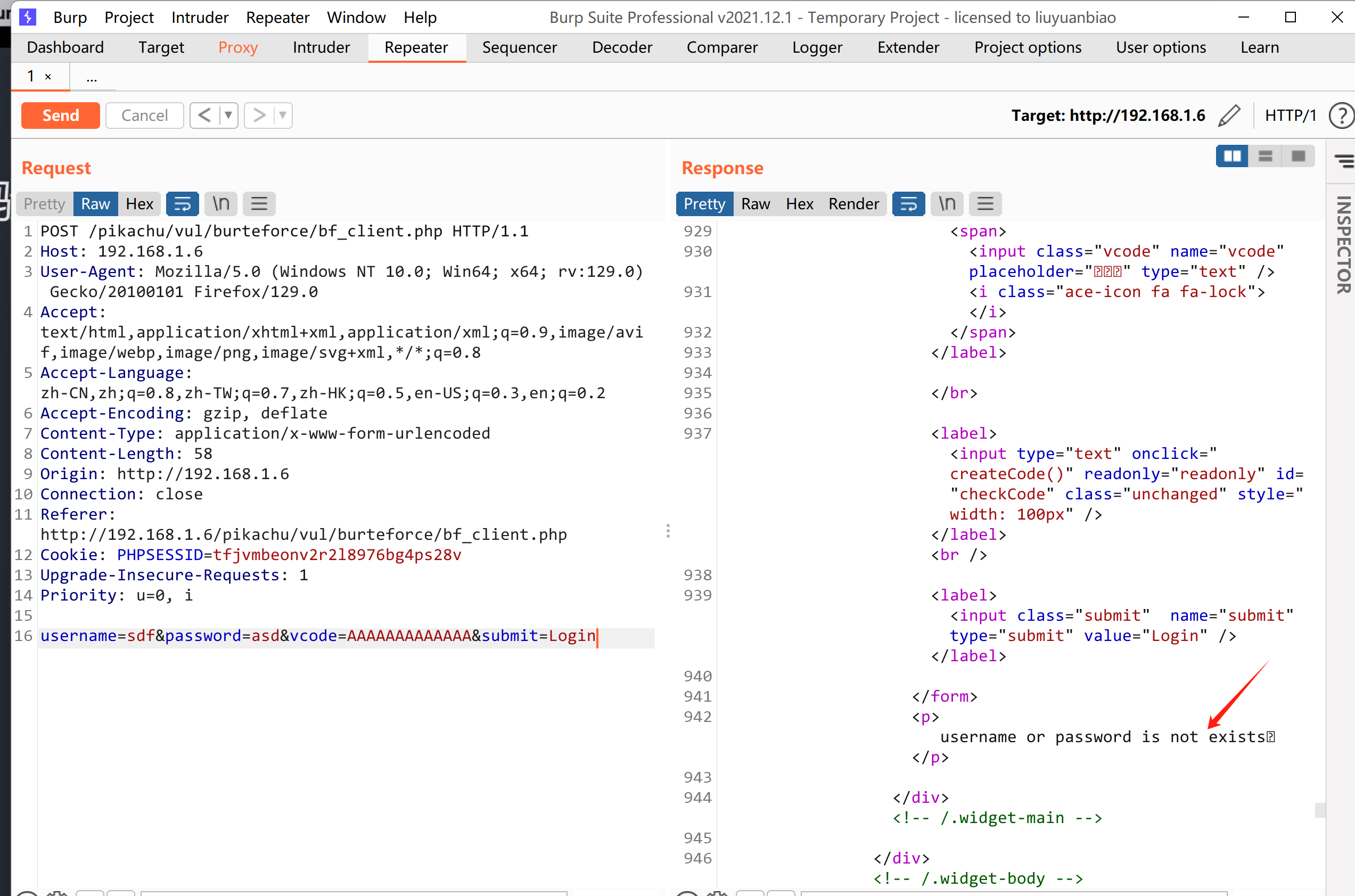Open history back dropdown arrow
Screen dimensions: 1355x896
pos(228,116)
